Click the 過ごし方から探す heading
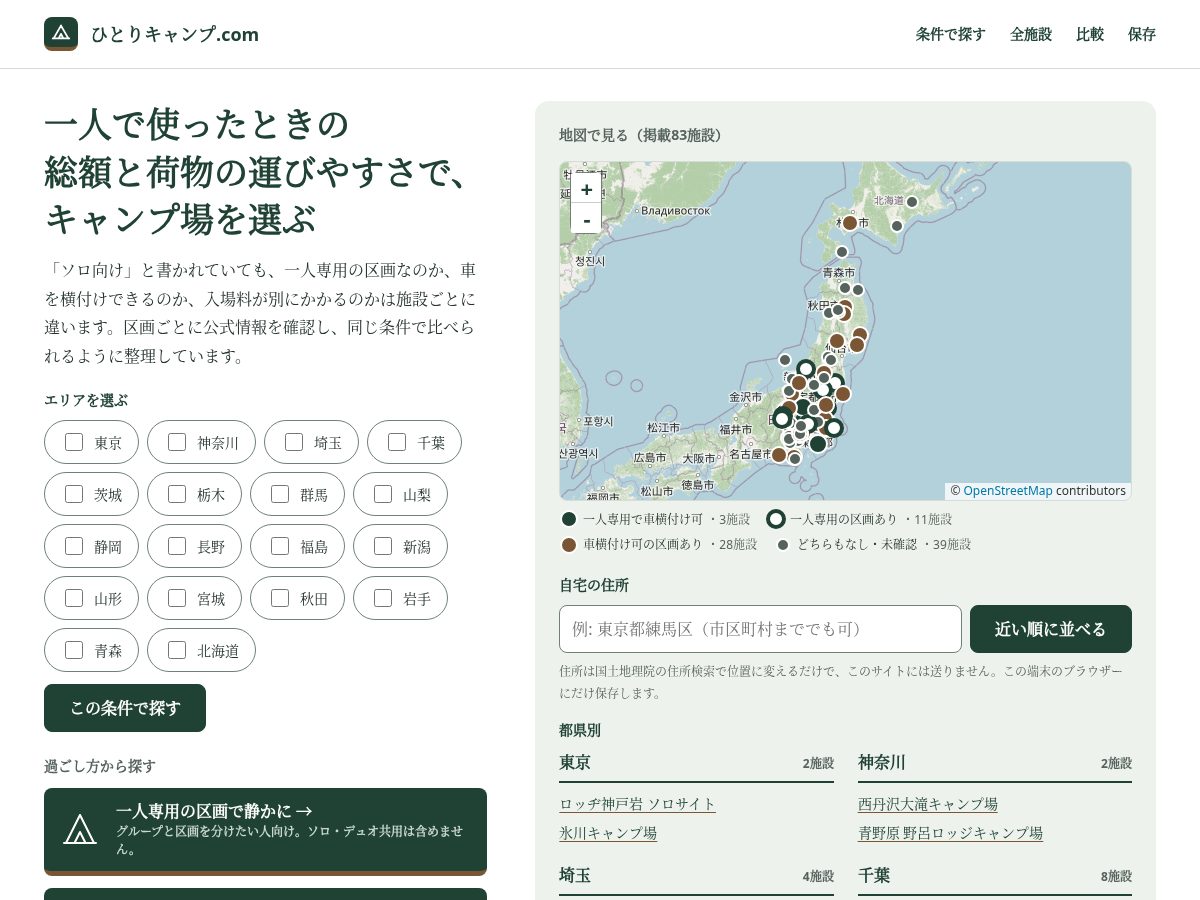Image resolution: width=1200 pixels, height=900 pixels. [100, 766]
